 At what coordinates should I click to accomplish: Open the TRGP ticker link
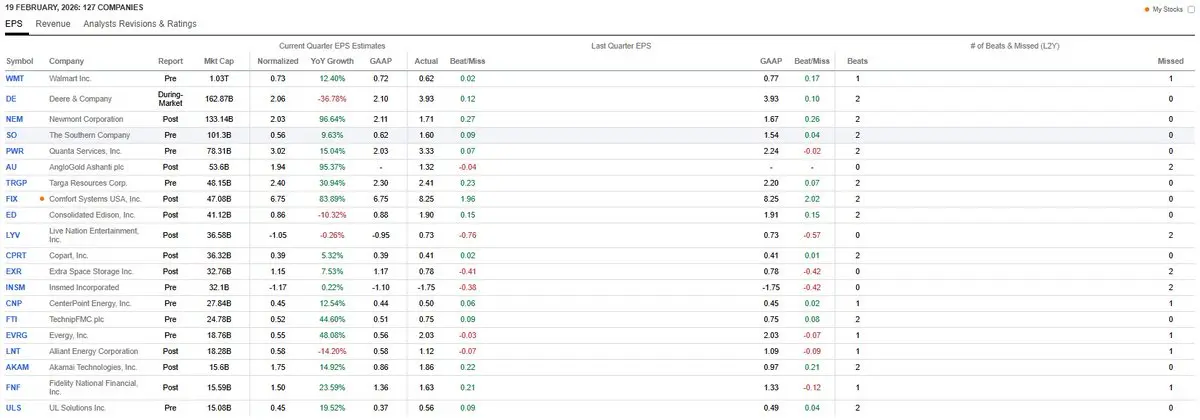pyautogui.click(x=16, y=183)
